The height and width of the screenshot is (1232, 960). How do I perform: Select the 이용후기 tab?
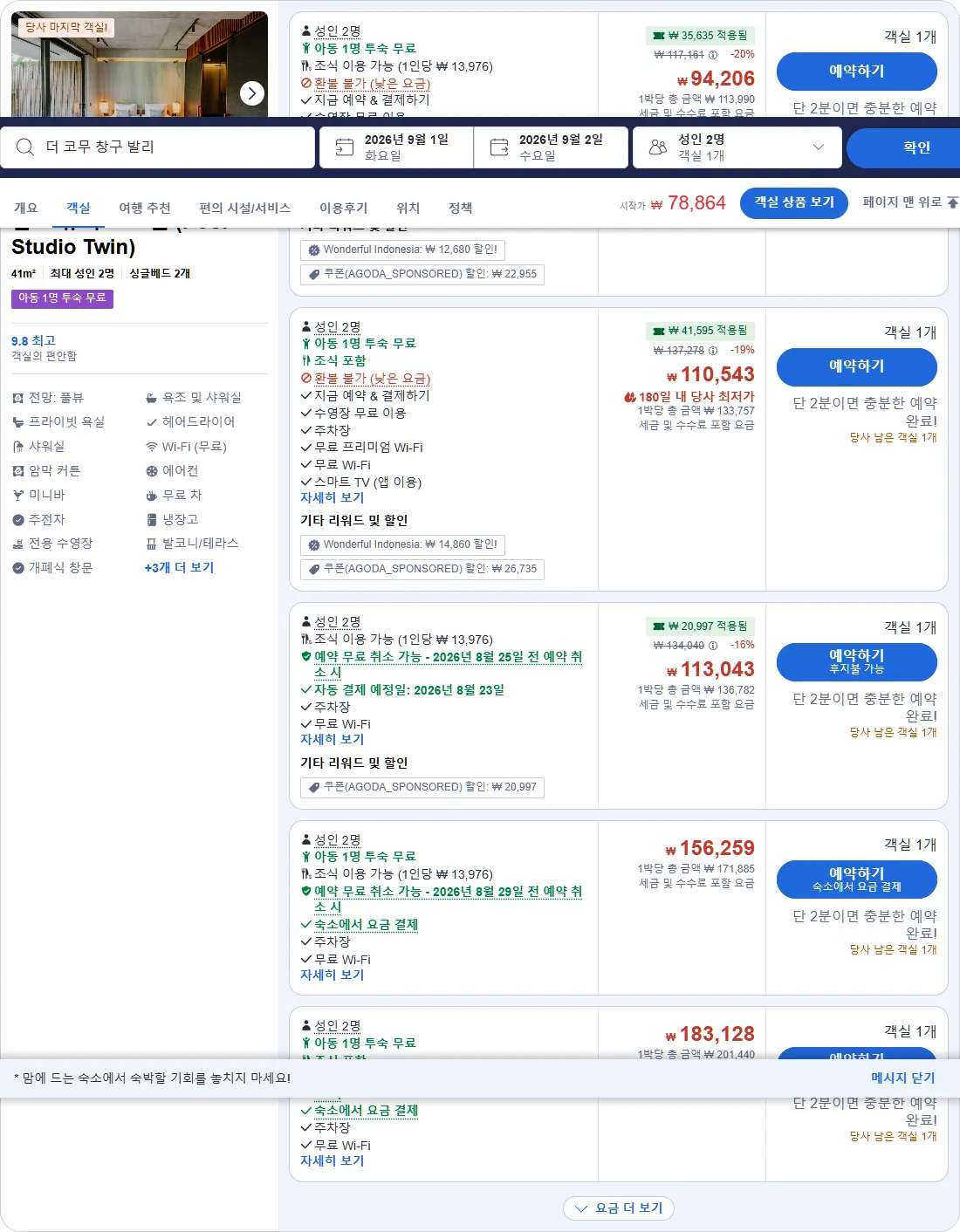pos(344,208)
